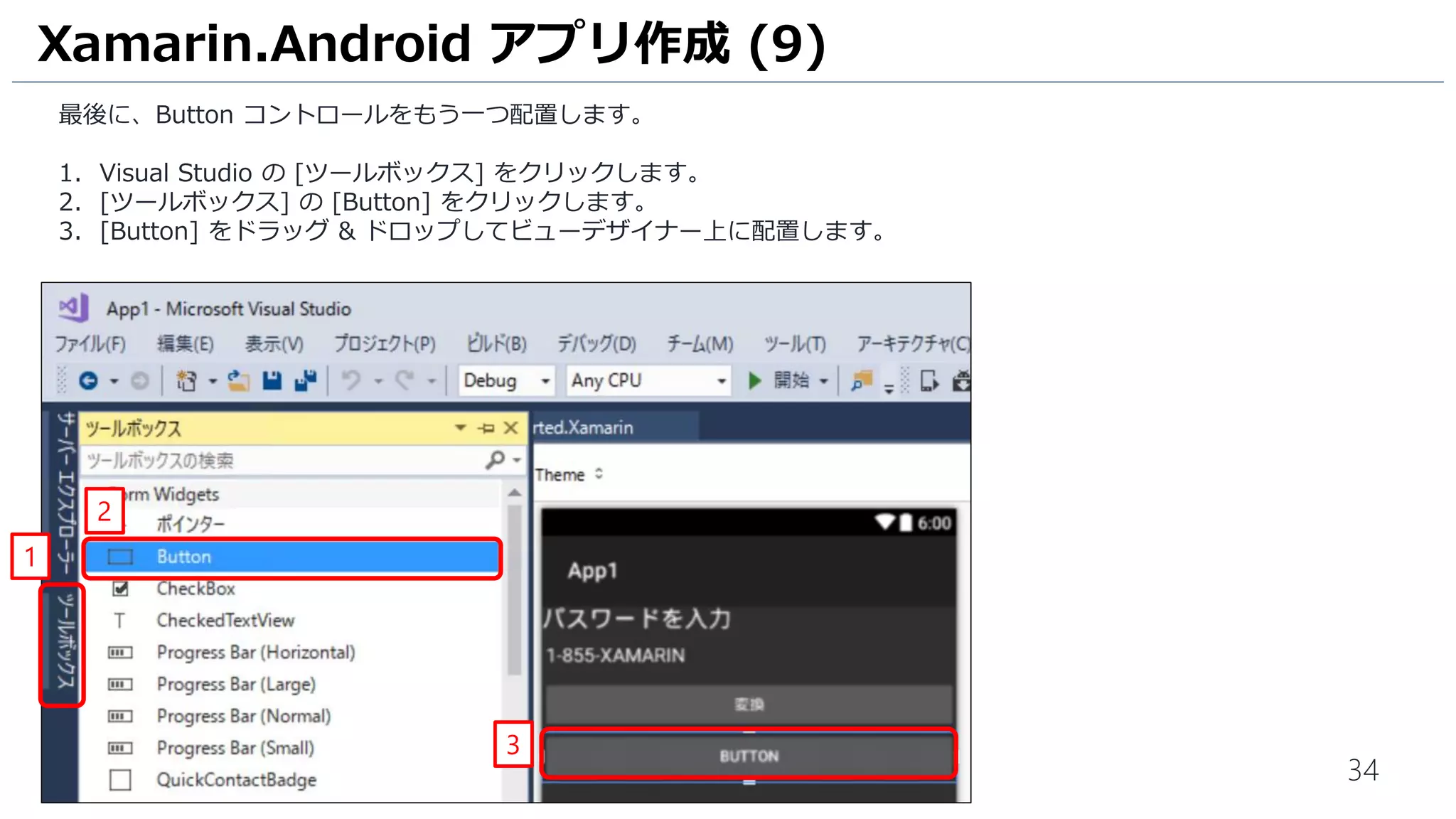Click the Redo arrow icon
Screen dimensions: 1456x819
point(405,381)
